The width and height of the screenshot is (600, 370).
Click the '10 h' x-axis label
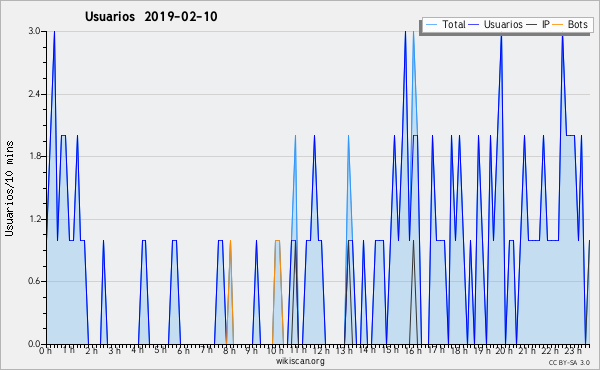(275, 350)
